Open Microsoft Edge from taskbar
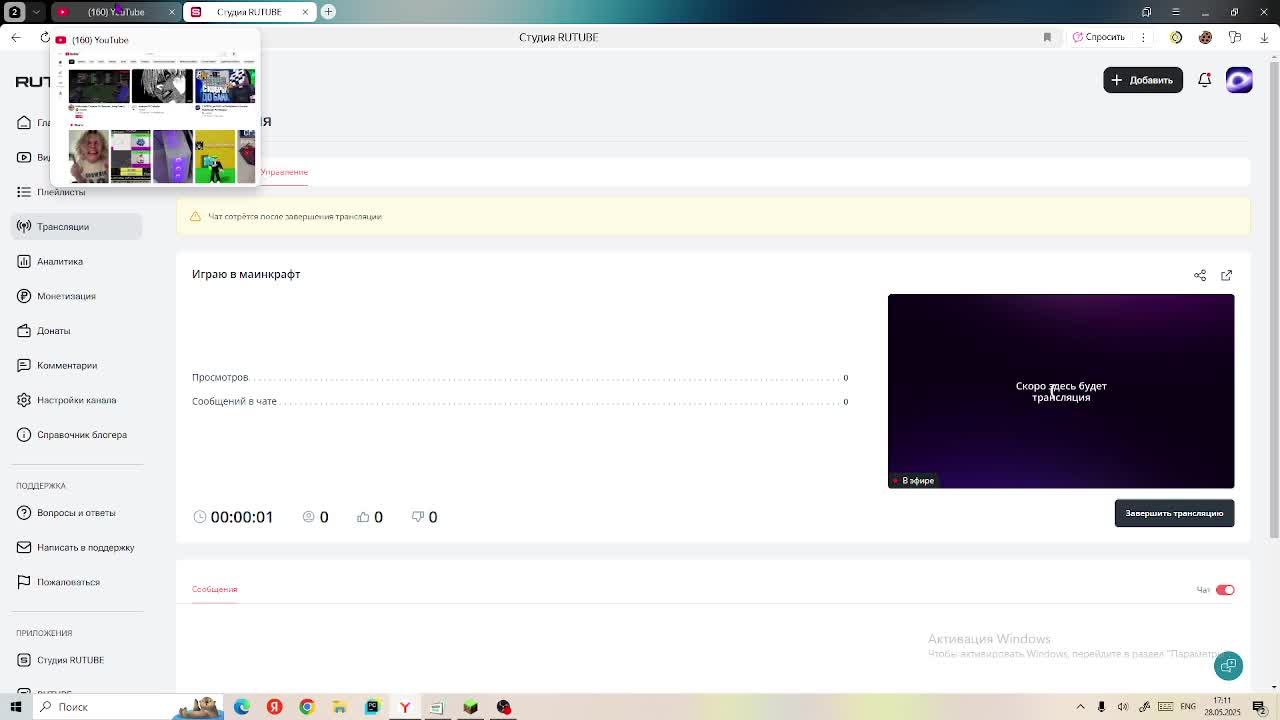 click(x=242, y=707)
